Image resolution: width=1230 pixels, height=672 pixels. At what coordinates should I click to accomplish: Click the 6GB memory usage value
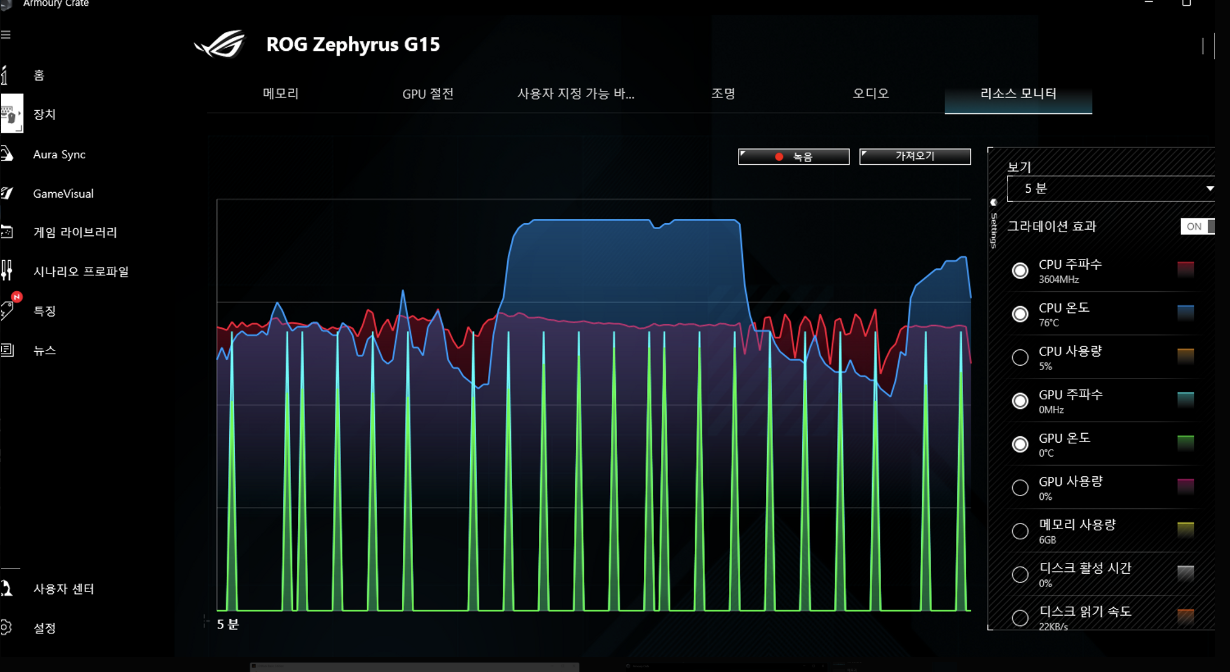coord(1047,540)
